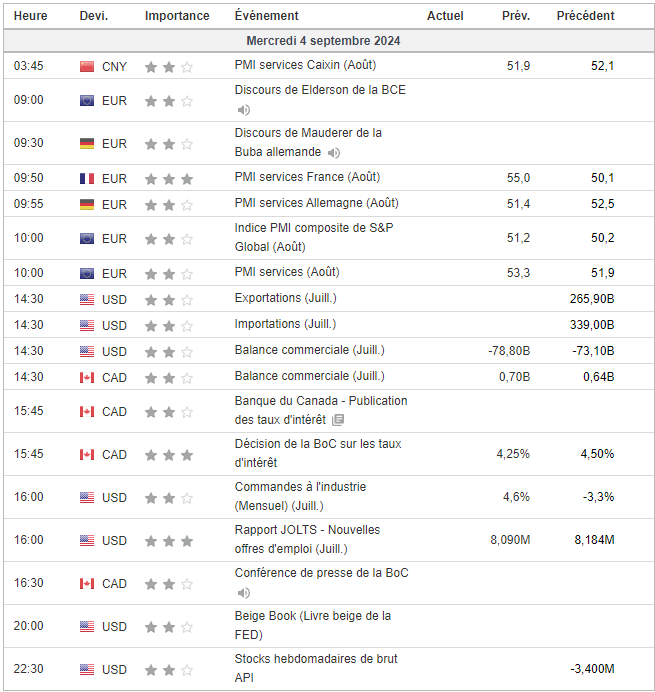
Task: Open PMI services Caixin (Août) event
Action: [305, 65]
